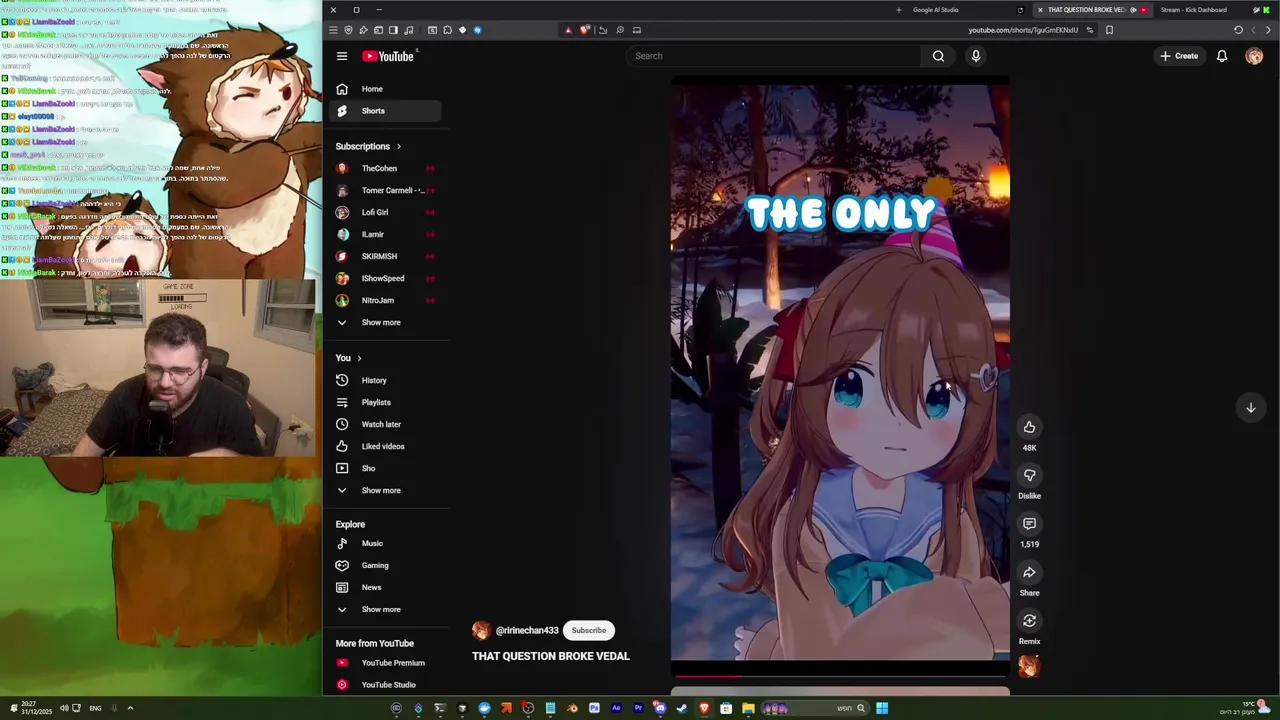Viewport: 1280px width, 720px height.
Task: Open the Windows Start menu
Action: 882,708
